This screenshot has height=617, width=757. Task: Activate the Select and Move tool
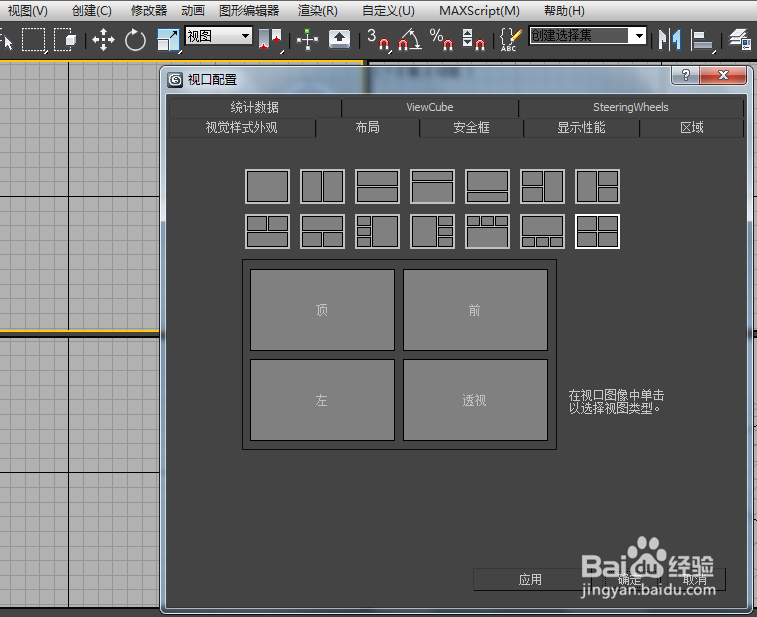pos(103,40)
